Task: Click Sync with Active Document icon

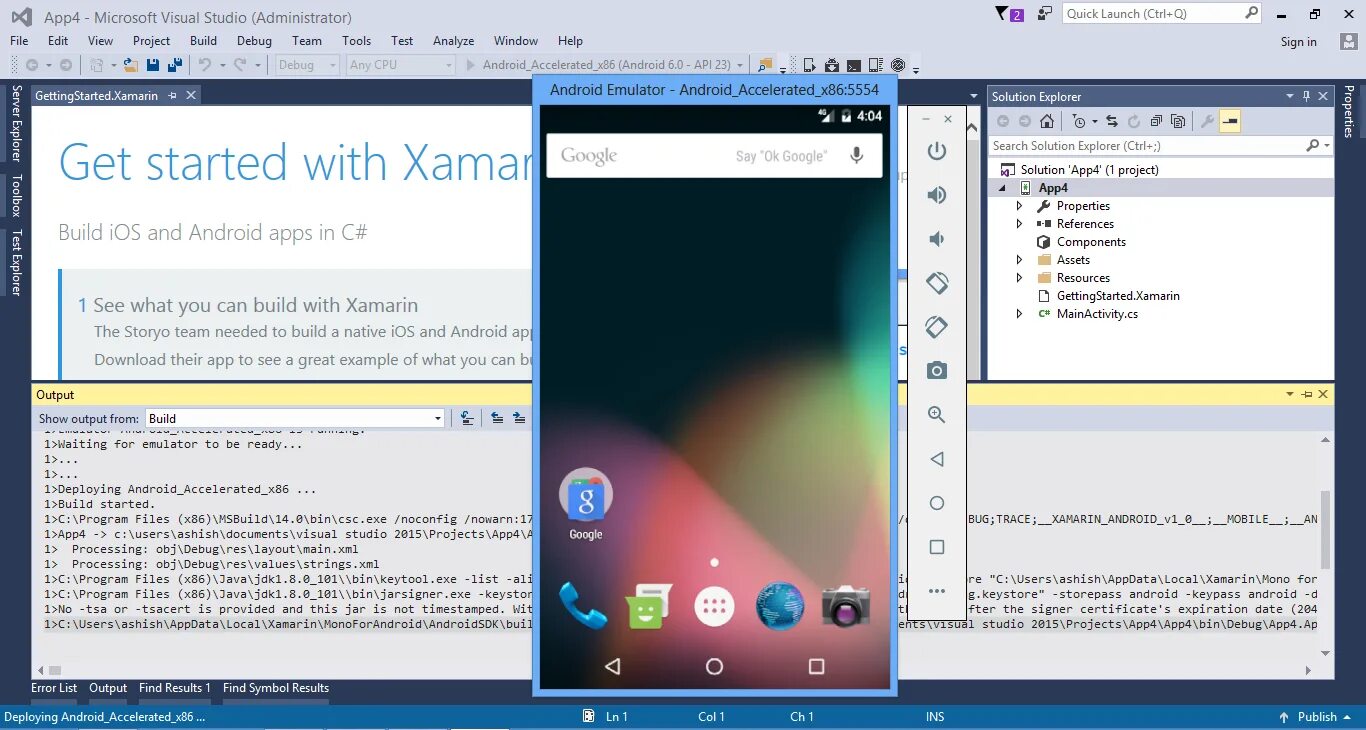Action: point(1112,121)
